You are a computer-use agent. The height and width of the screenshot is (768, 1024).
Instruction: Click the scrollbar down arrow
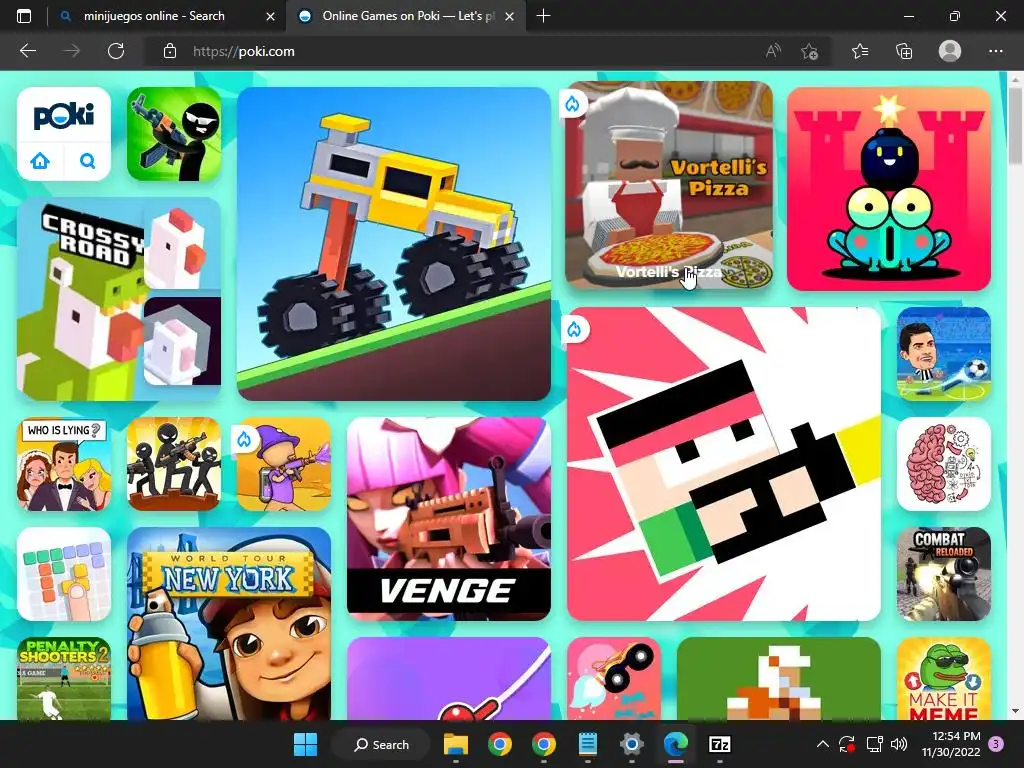[1015, 711]
